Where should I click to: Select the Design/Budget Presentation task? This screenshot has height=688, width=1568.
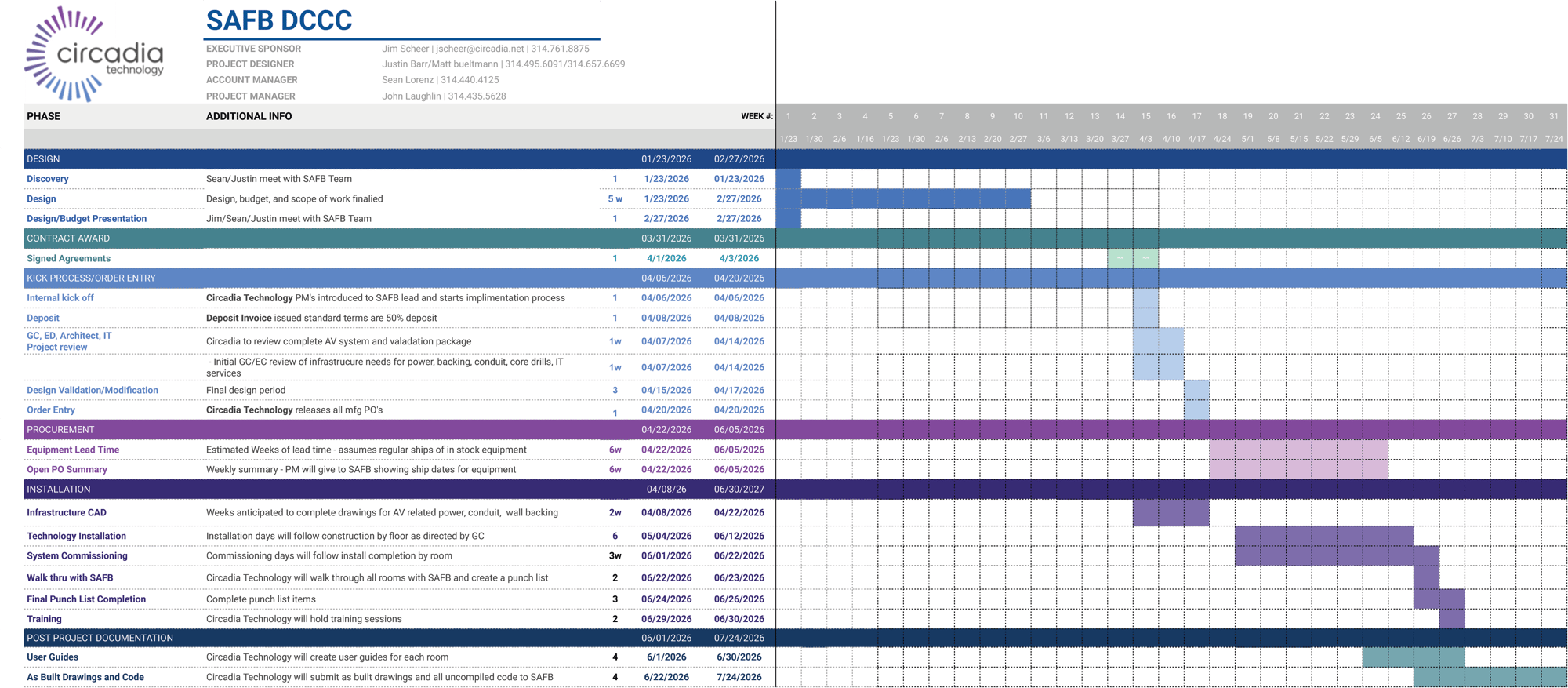pos(86,219)
